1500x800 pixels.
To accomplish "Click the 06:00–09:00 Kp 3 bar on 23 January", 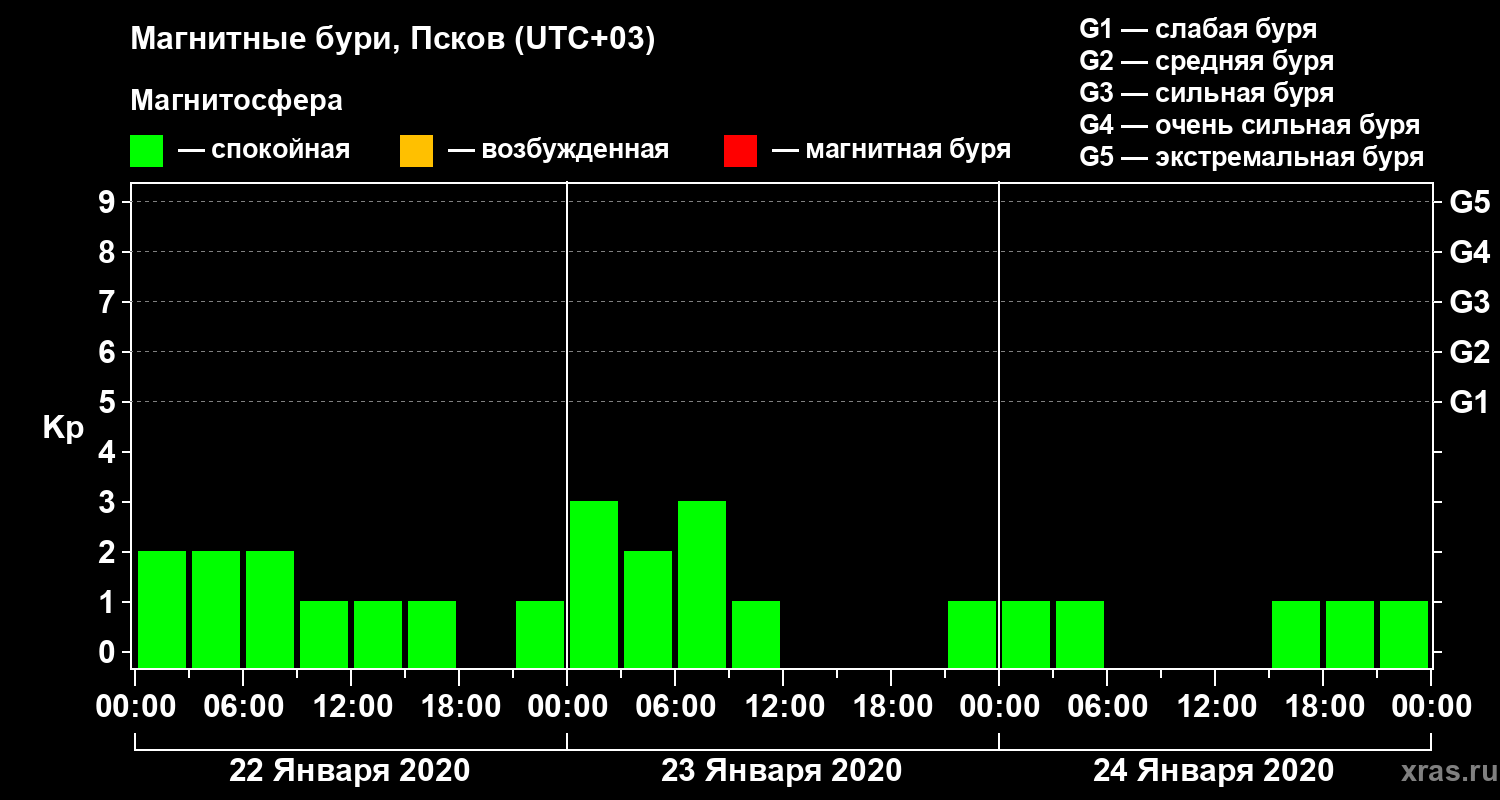I will coord(702,584).
